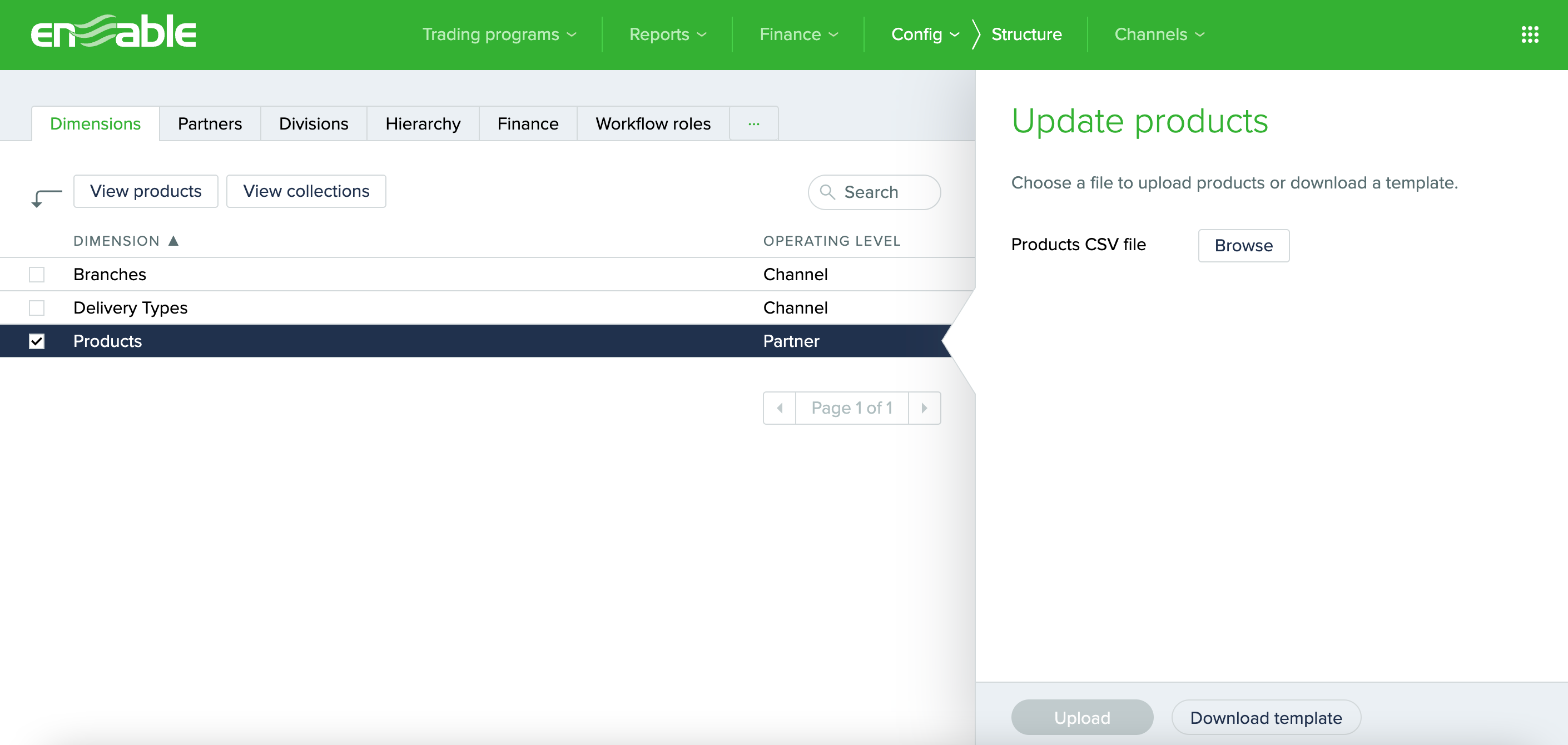
Task: Open the app grid launcher icon
Action: [x=1530, y=34]
